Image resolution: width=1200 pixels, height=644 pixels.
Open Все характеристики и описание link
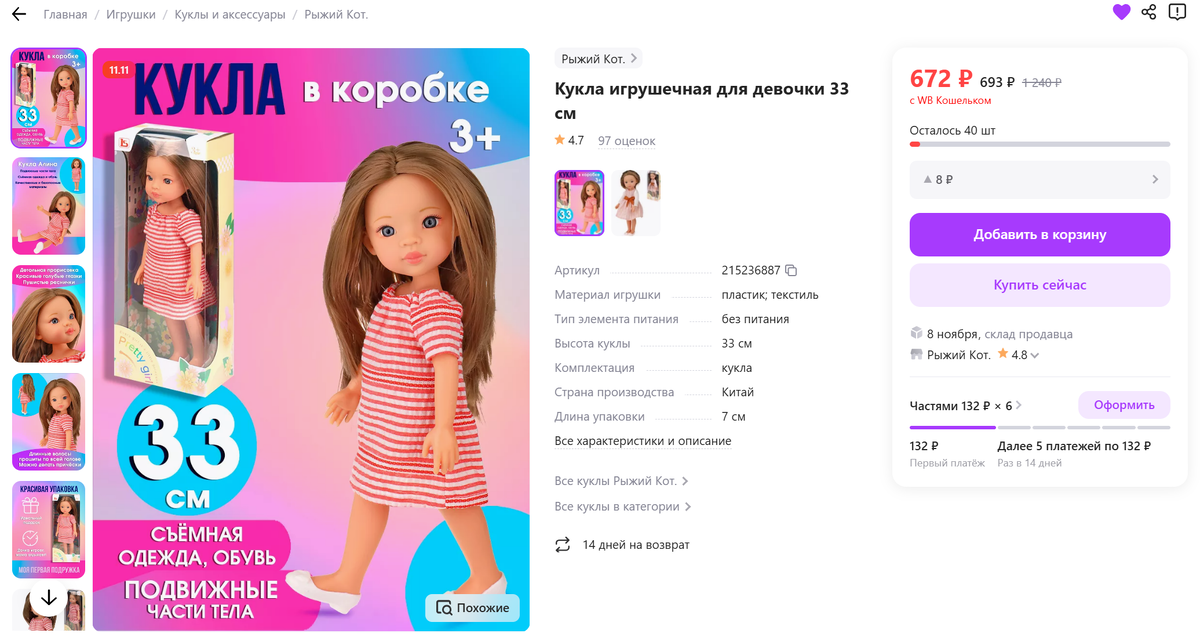pyautogui.click(x=643, y=441)
